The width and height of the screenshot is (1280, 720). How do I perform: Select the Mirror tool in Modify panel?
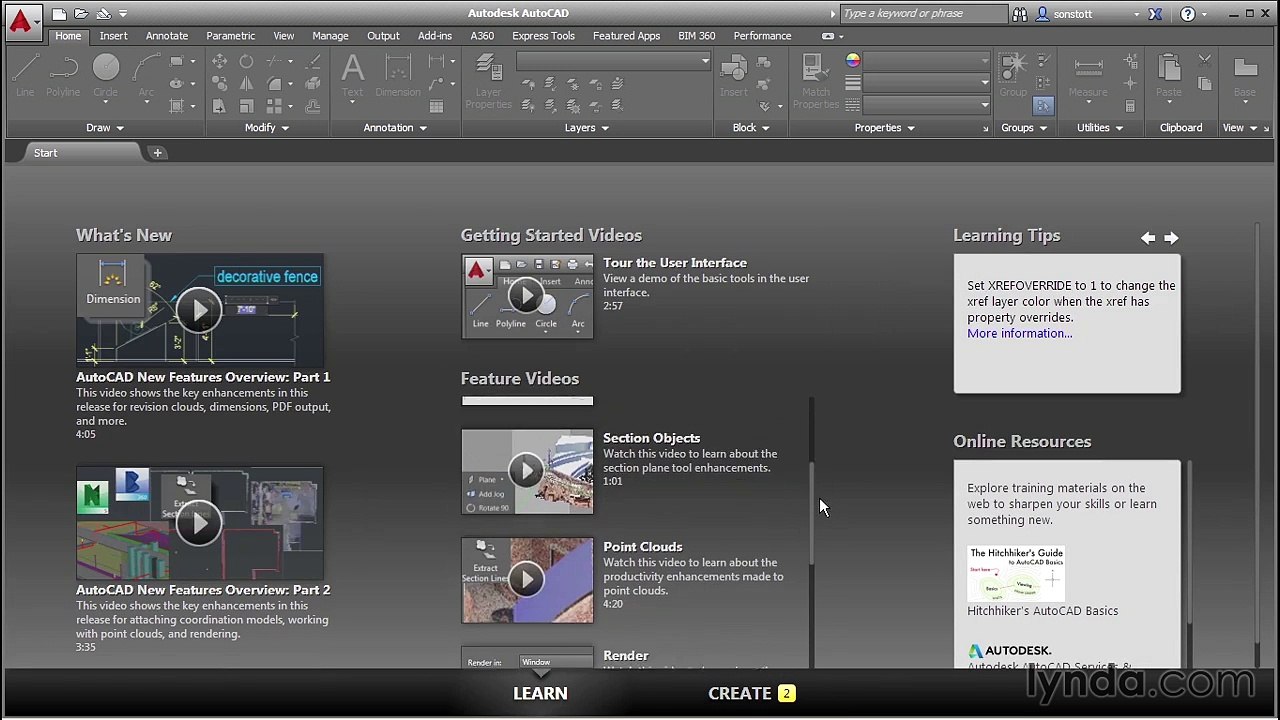(x=246, y=83)
